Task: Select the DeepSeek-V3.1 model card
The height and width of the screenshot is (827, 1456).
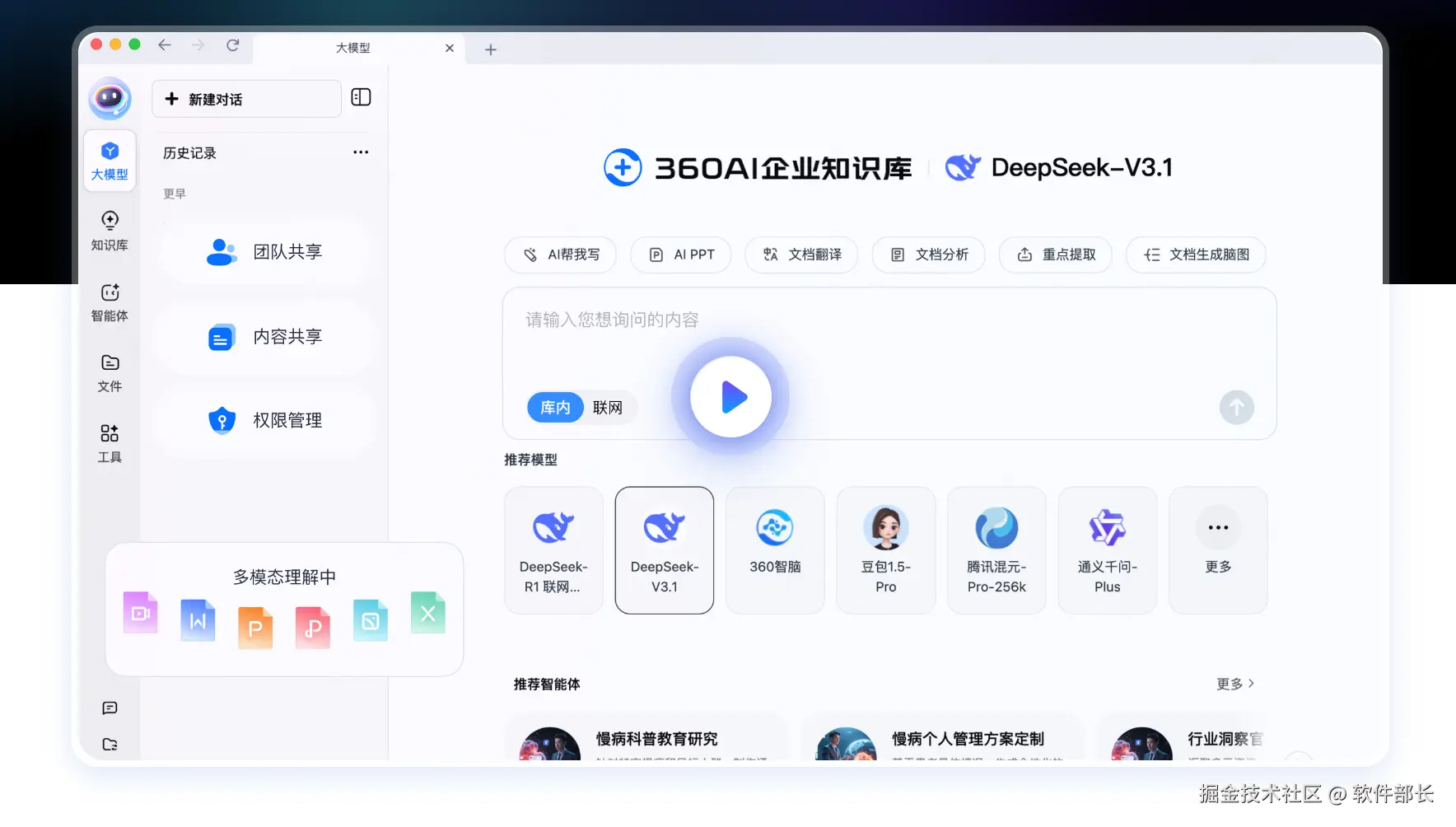Action: tap(665, 550)
